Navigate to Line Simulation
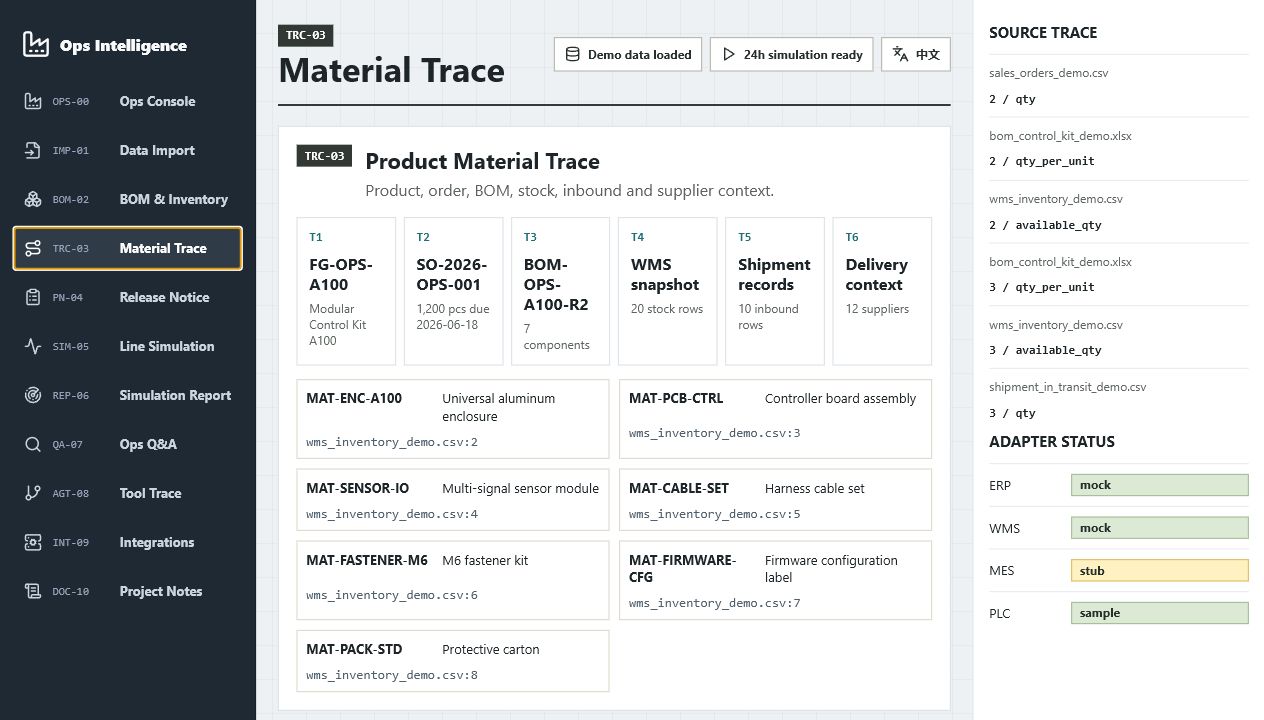 click(x=128, y=346)
